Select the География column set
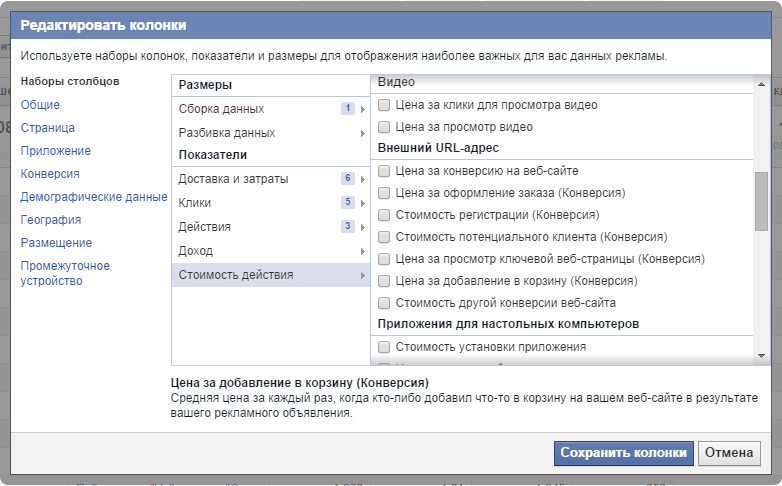 coord(50,220)
